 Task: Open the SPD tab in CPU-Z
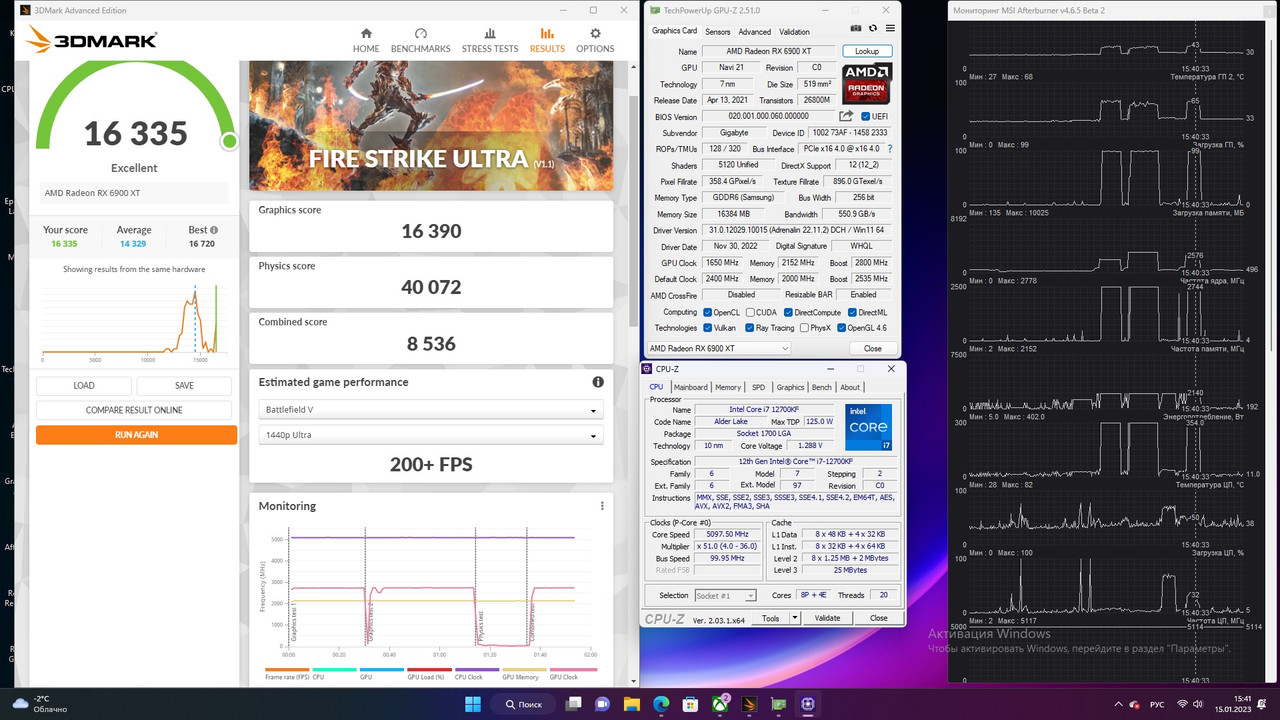758,387
